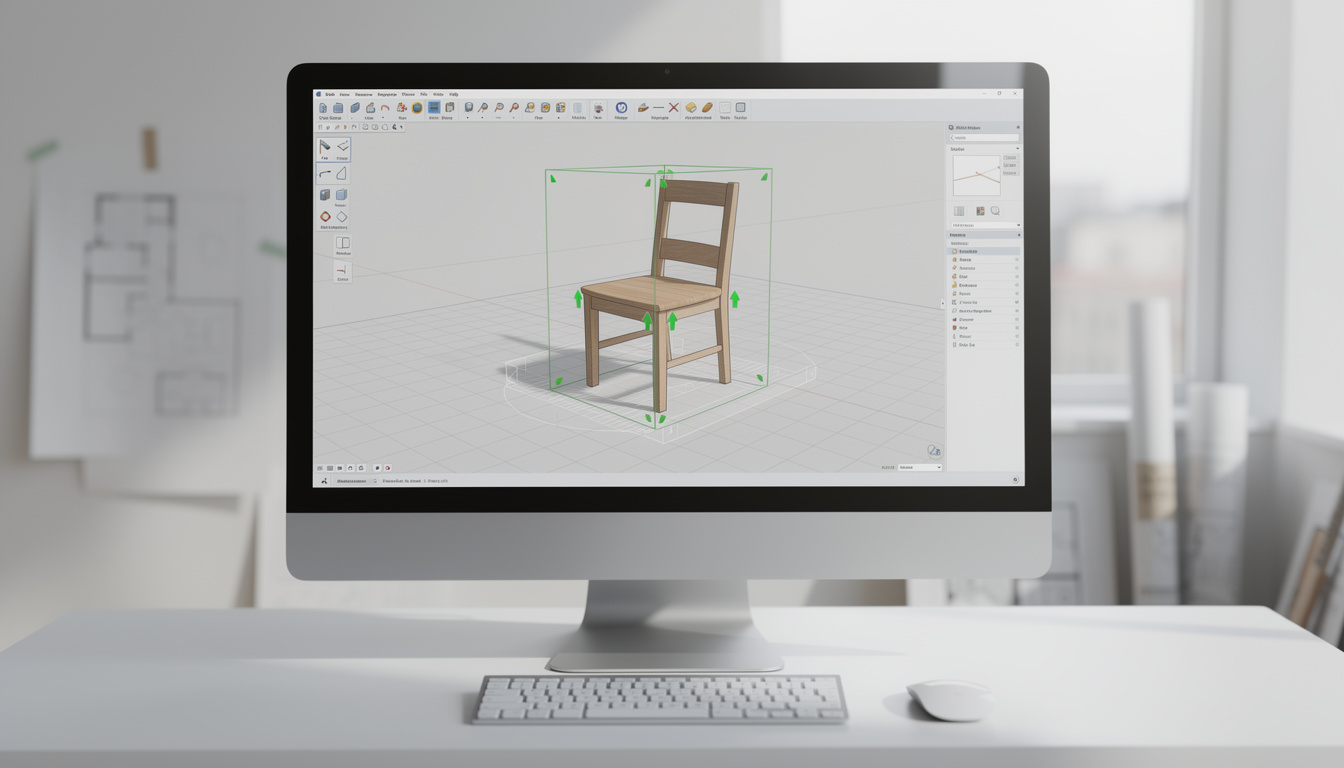This screenshot has width=1344, height=768.
Task: Click the red stamp icon in the toolbar center
Action: [x=598, y=108]
